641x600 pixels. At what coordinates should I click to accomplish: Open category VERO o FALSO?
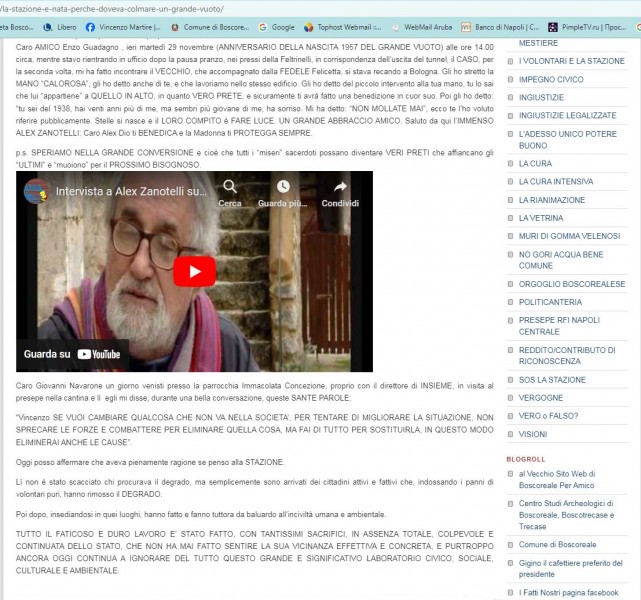(548, 416)
